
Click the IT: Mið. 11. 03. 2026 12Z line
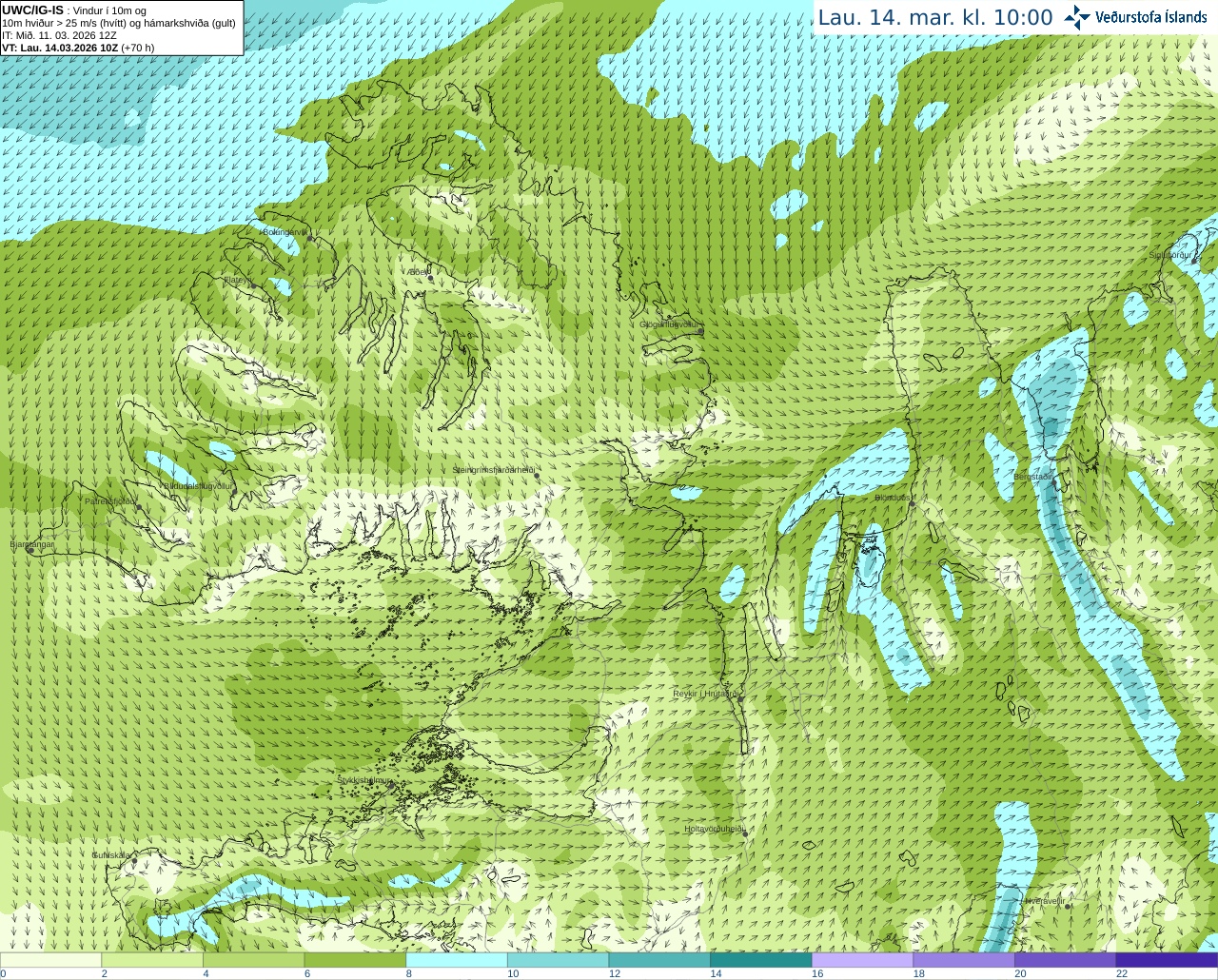pyautogui.click(x=59, y=35)
